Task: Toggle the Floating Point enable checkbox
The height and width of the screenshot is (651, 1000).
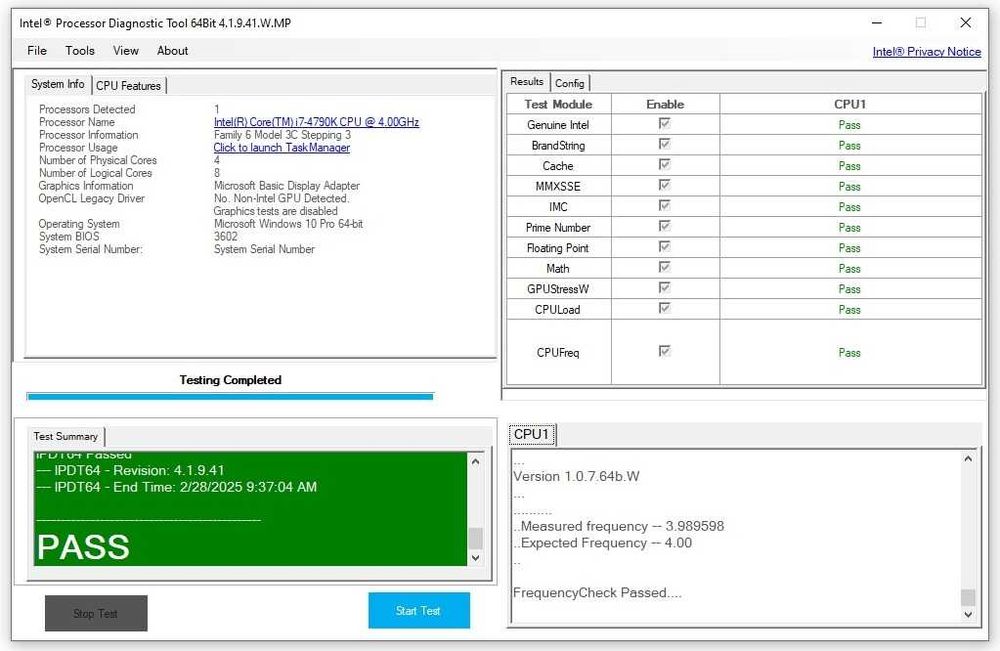Action: (x=665, y=246)
